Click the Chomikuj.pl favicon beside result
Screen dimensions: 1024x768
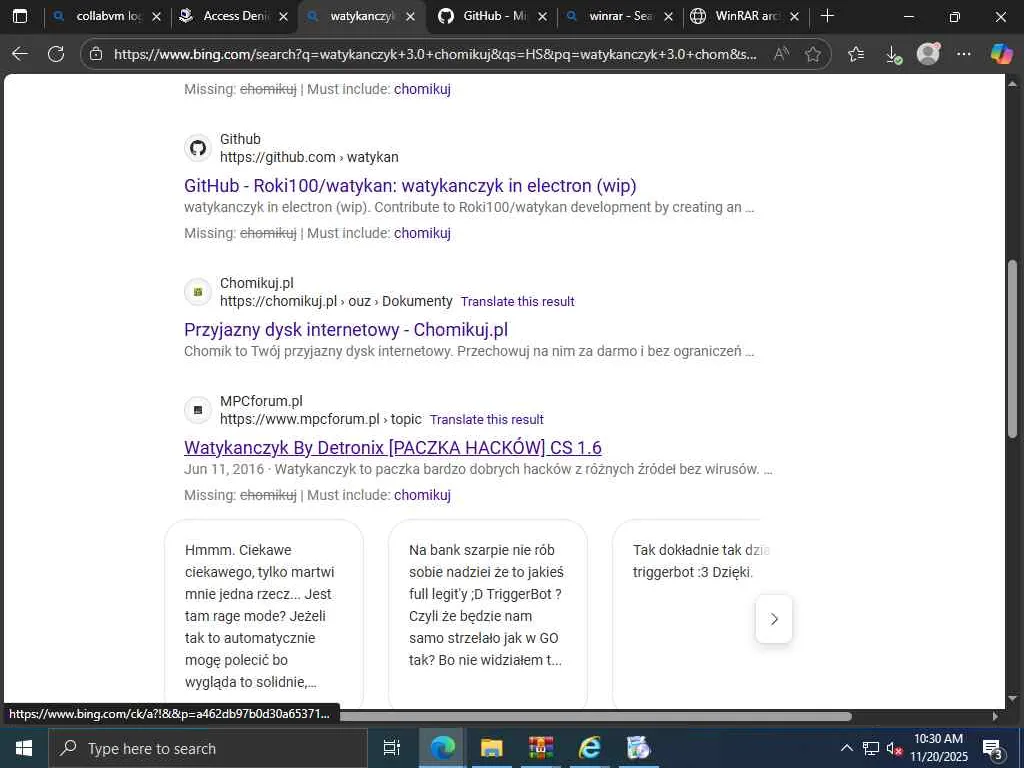[x=198, y=292]
